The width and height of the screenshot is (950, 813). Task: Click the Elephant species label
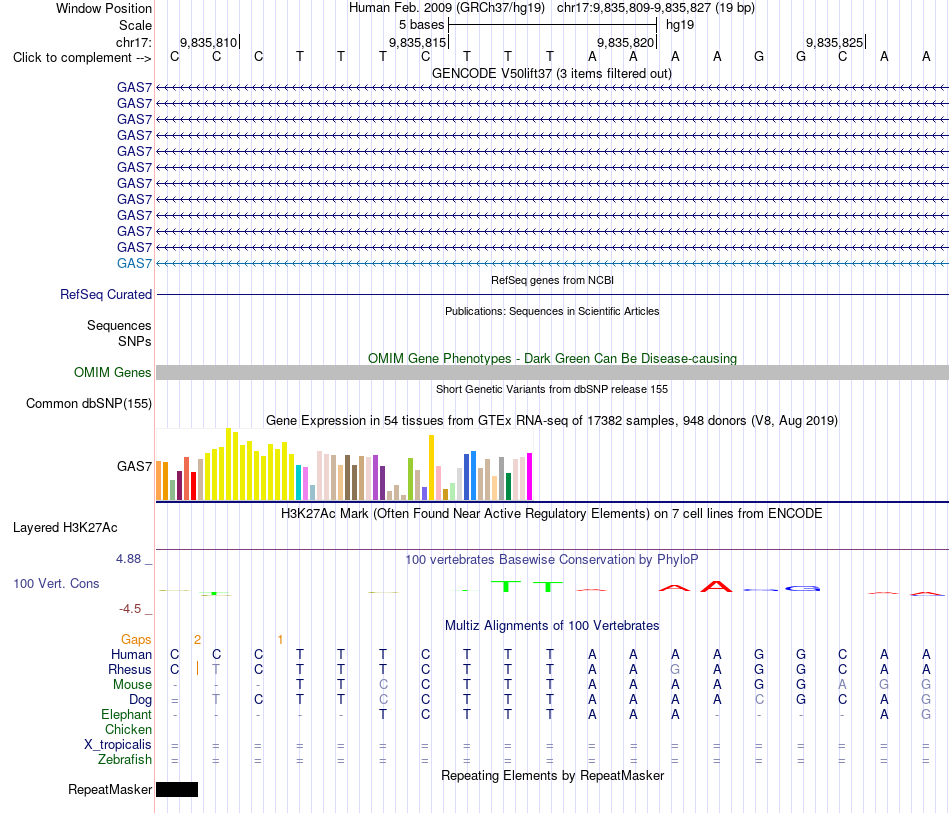[126, 715]
